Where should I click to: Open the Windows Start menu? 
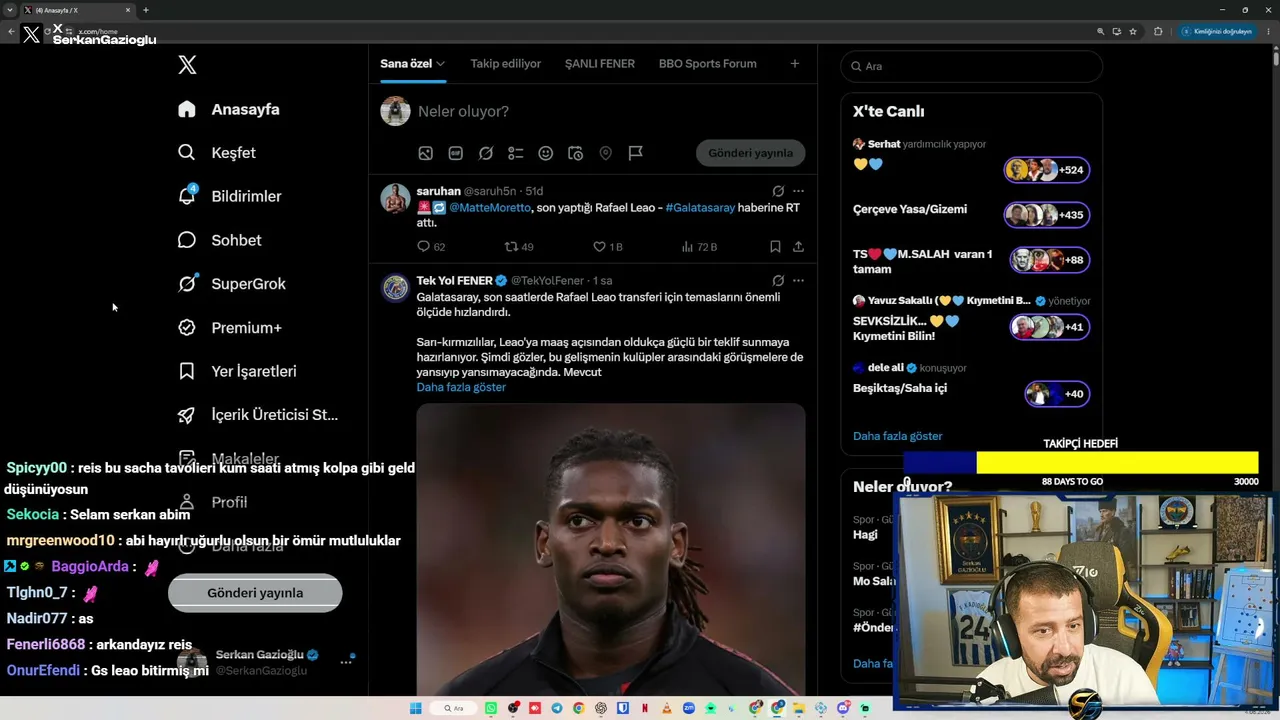pos(416,708)
